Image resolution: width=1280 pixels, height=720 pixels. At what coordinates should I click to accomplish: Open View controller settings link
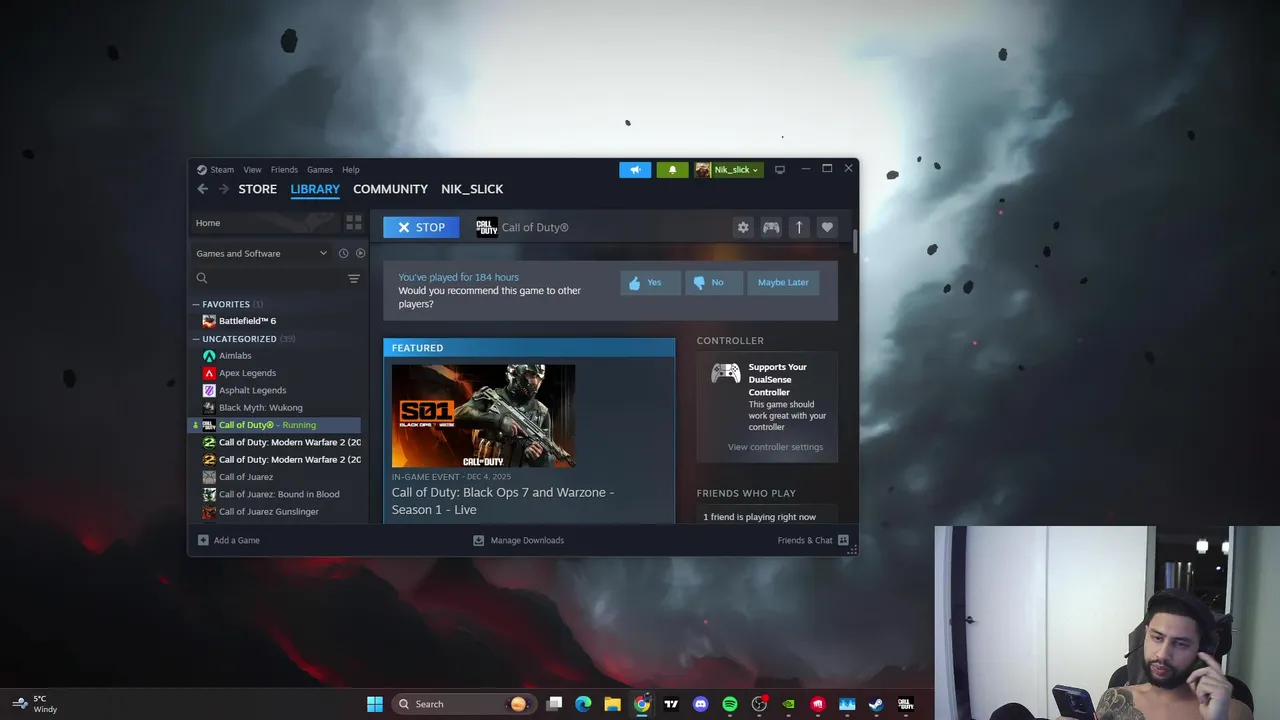775,447
